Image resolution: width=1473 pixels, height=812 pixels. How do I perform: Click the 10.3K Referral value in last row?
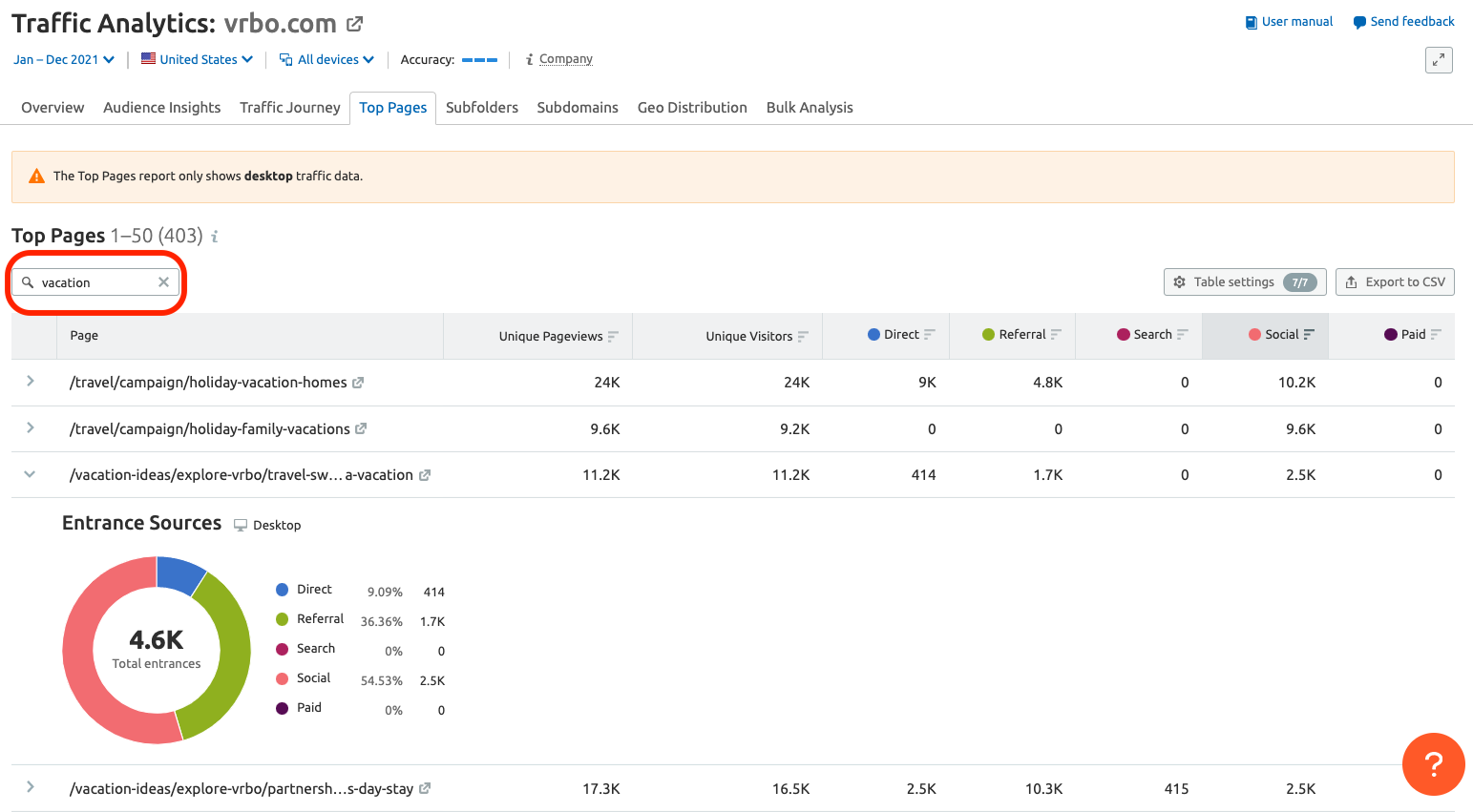pos(1043,789)
